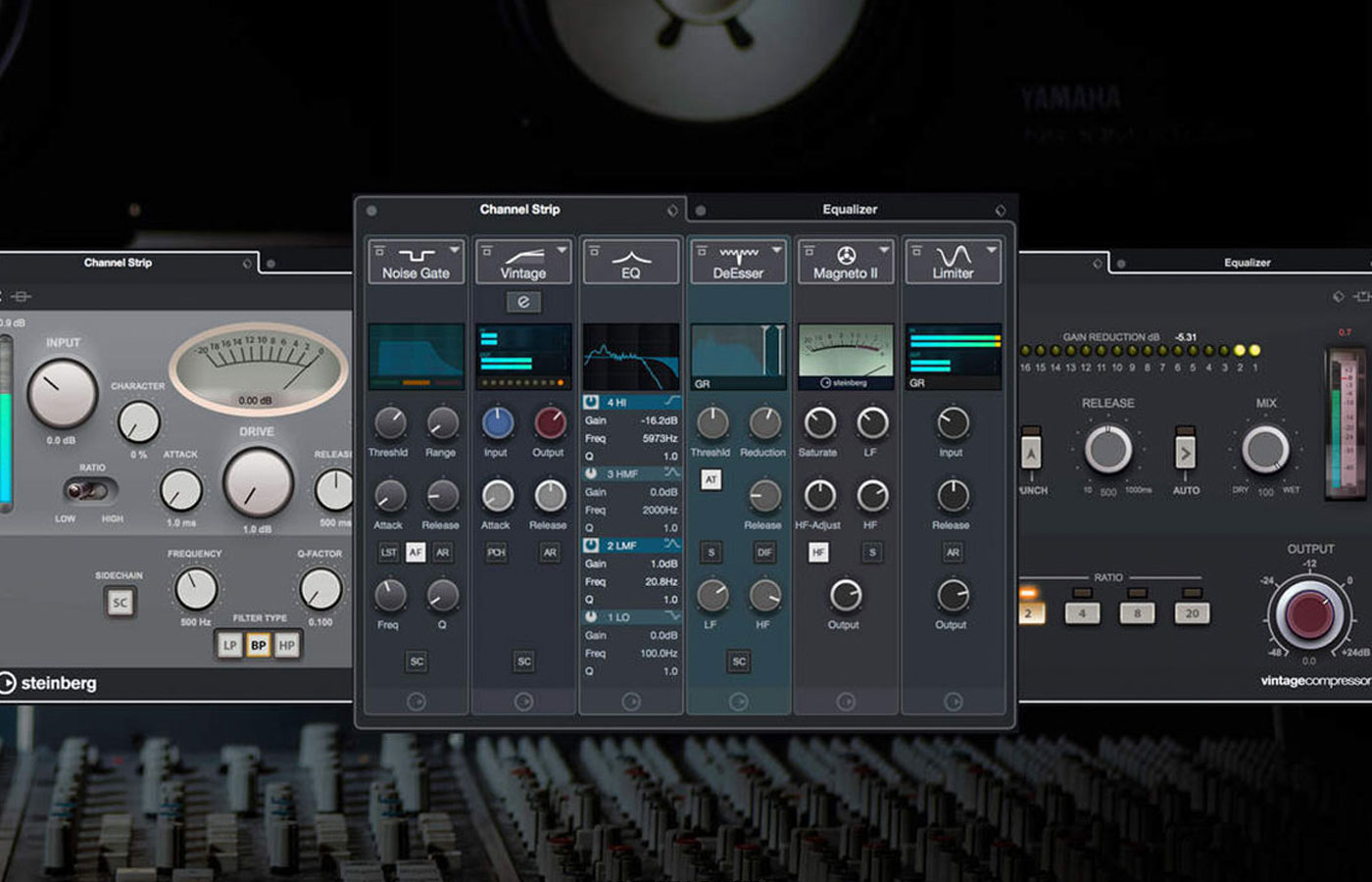Click the module handle icon on DeEsser
Viewport: 1372px width, 882px height.
tap(702, 251)
